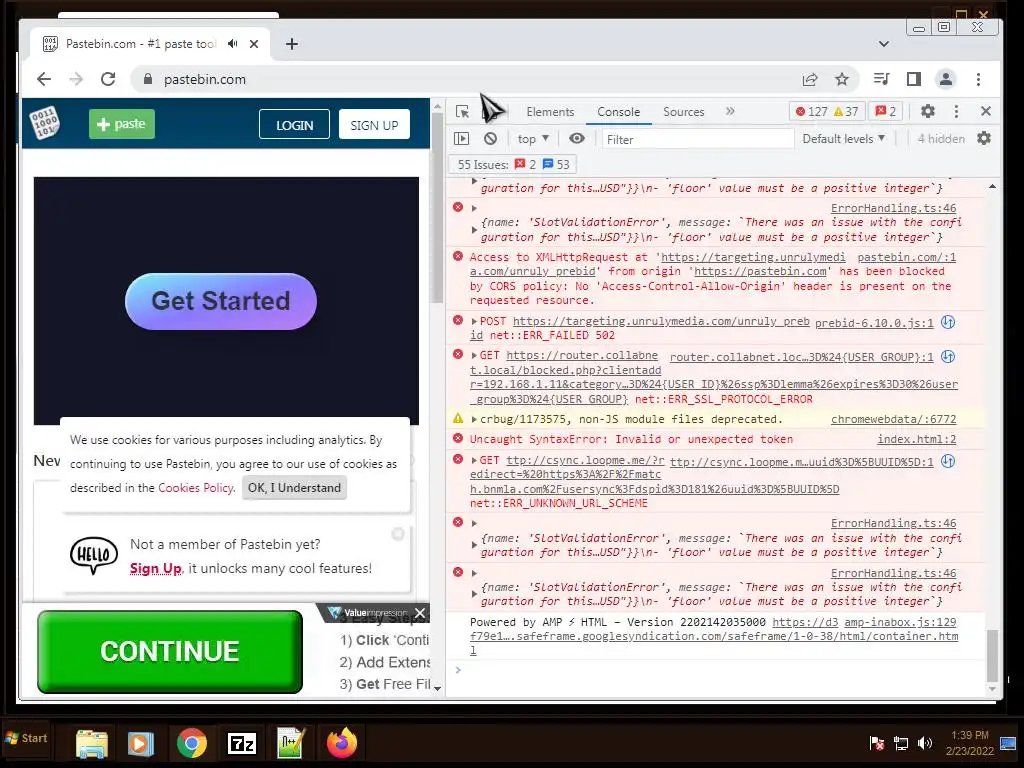
Task: Expand the GET router.collabnet error entry
Action: [x=475, y=355]
